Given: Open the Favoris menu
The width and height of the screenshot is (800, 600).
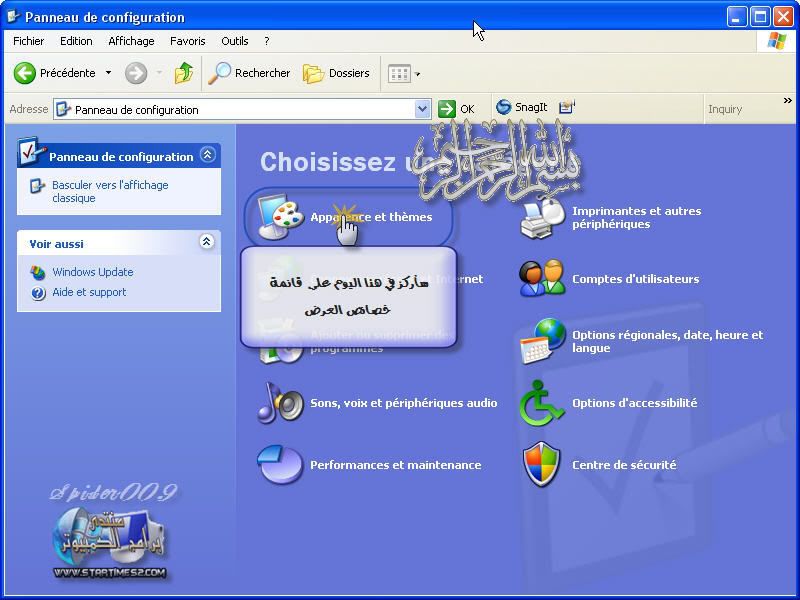Looking at the screenshot, I should click(x=188, y=41).
